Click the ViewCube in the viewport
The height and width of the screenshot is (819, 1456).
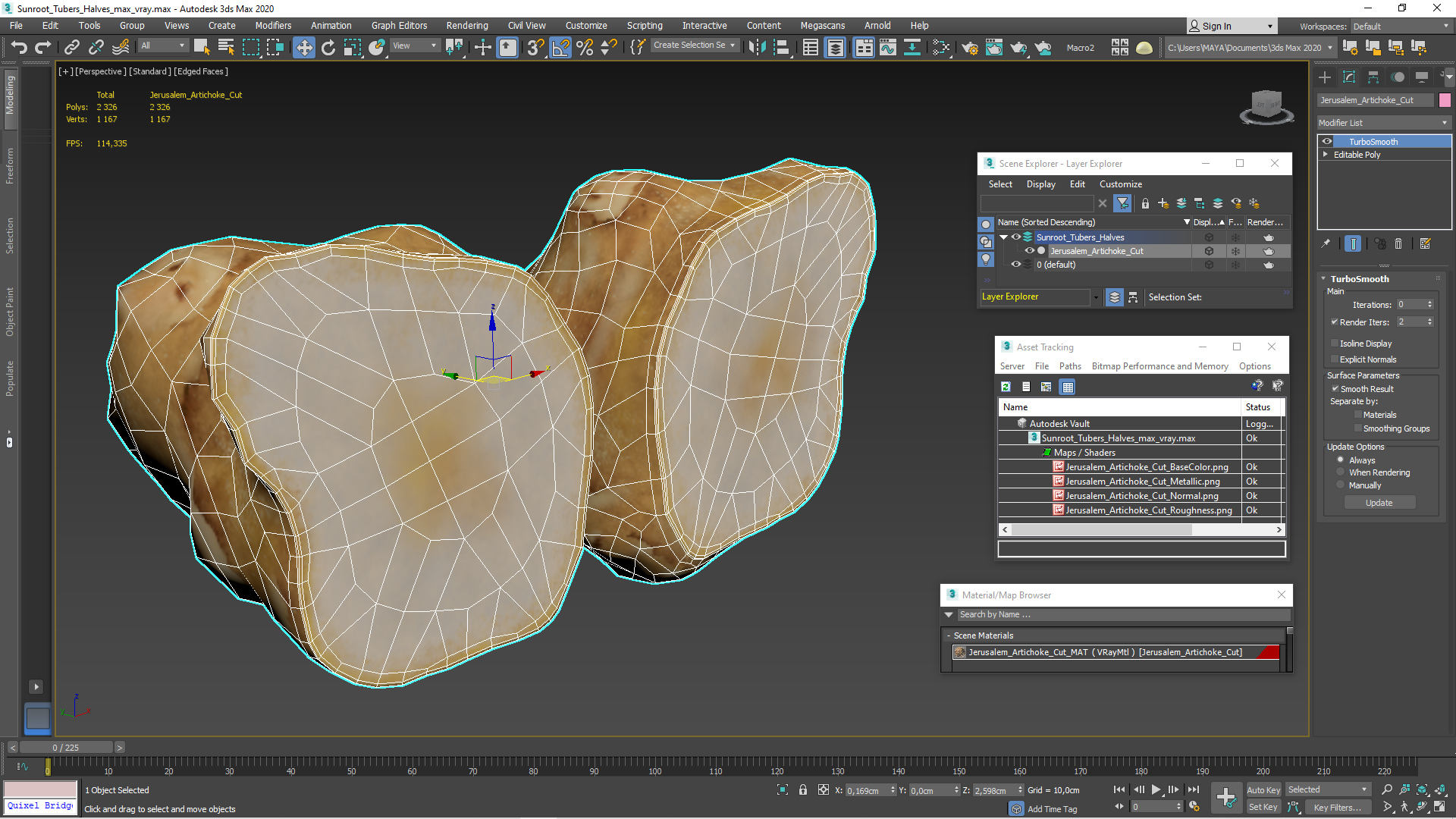(1266, 105)
